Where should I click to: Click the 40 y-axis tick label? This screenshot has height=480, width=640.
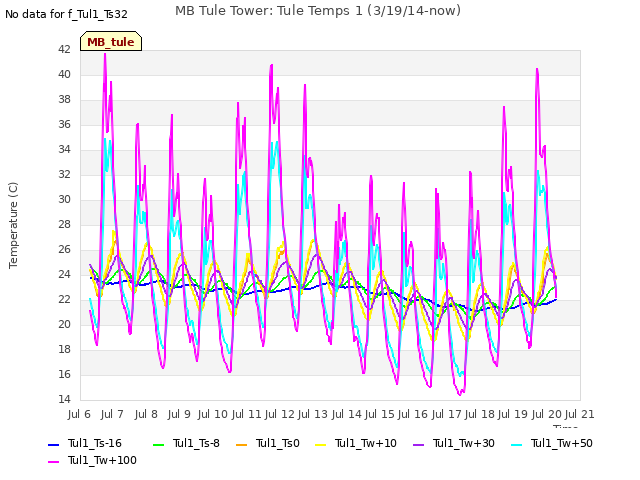click(x=64, y=74)
